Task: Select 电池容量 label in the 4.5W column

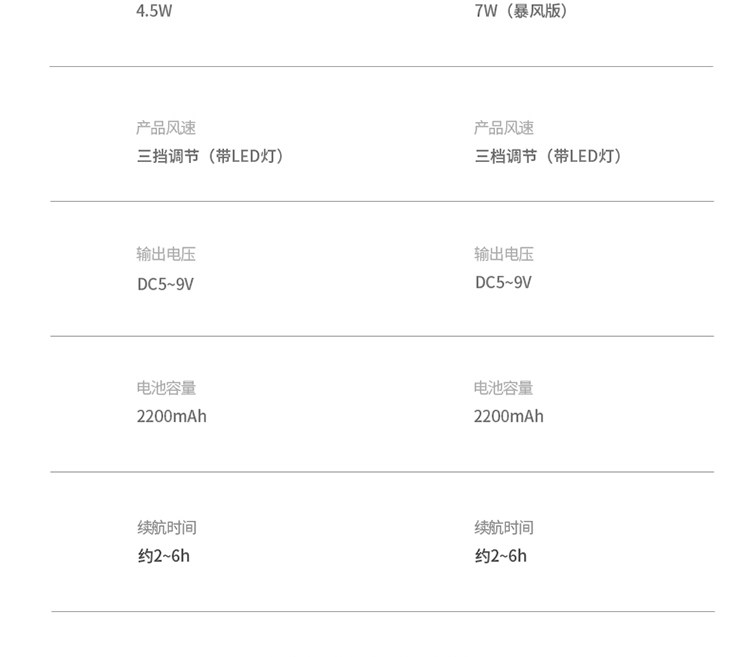Action: click(x=166, y=388)
